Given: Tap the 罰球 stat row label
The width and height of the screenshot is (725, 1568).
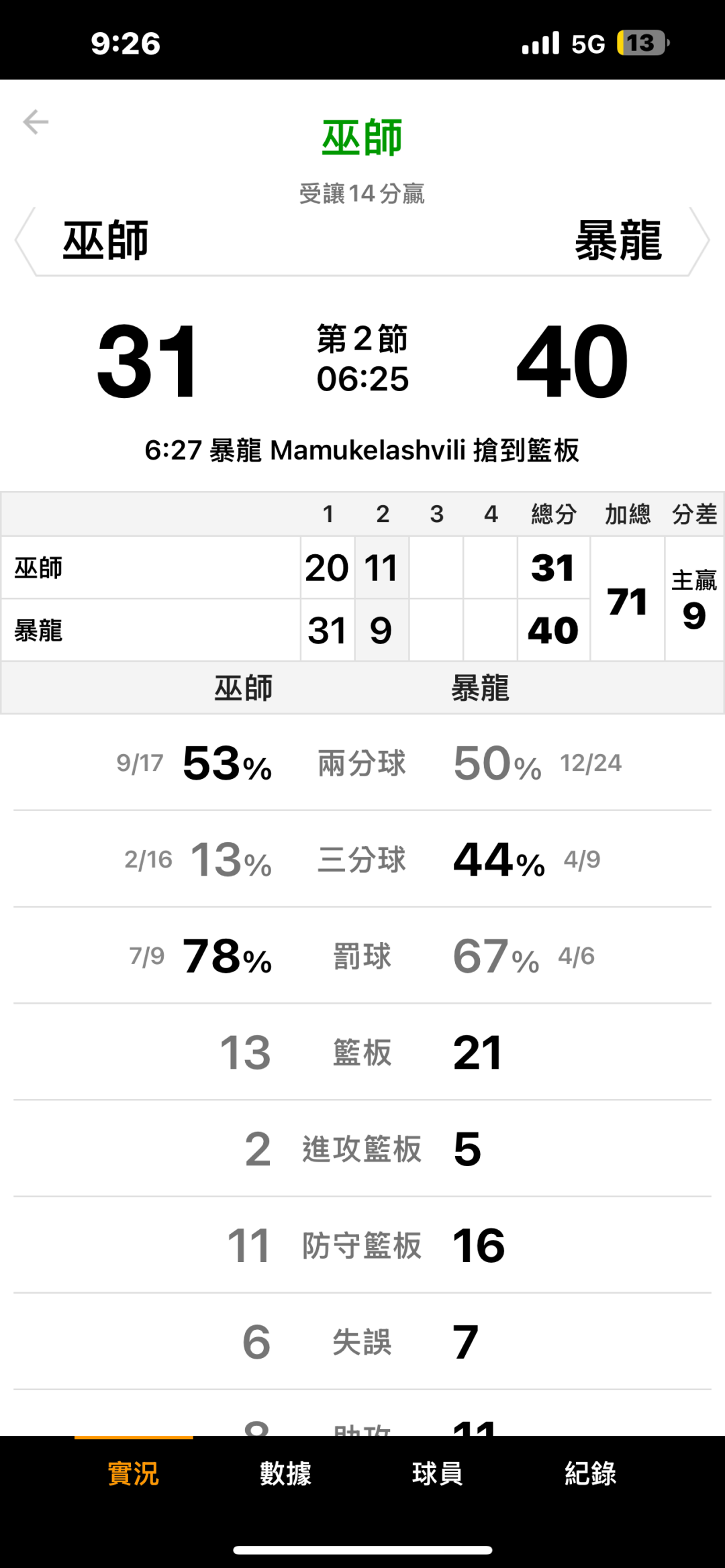Looking at the screenshot, I should (362, 956).
